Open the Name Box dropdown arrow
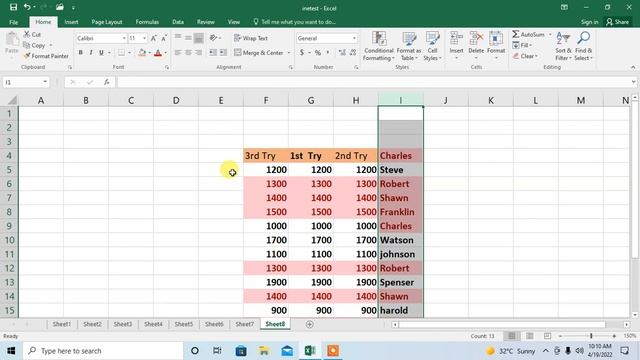This screenshot has width=640, height=360. click(x=44, y=82)
